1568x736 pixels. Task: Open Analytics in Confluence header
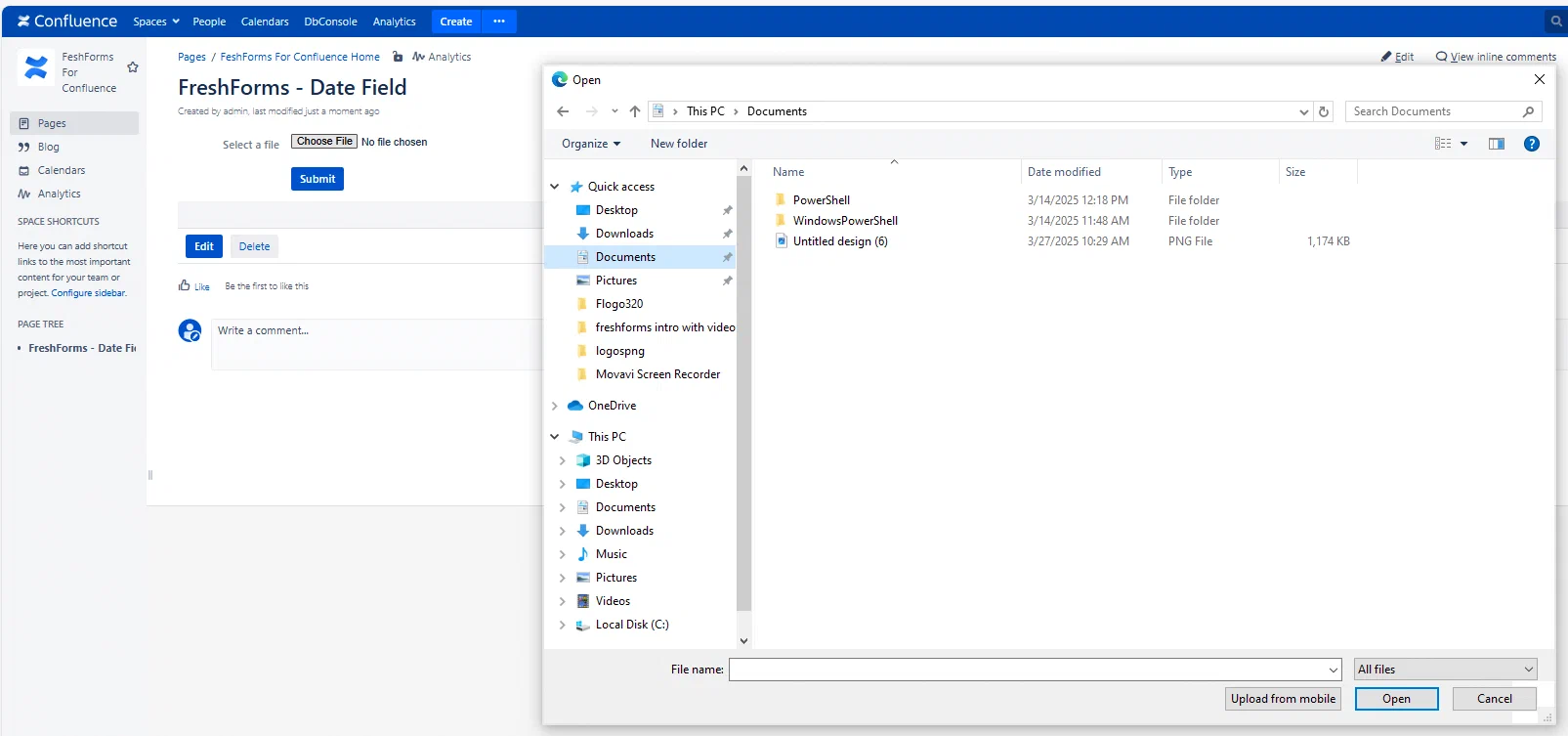click(x=394, y=22)
